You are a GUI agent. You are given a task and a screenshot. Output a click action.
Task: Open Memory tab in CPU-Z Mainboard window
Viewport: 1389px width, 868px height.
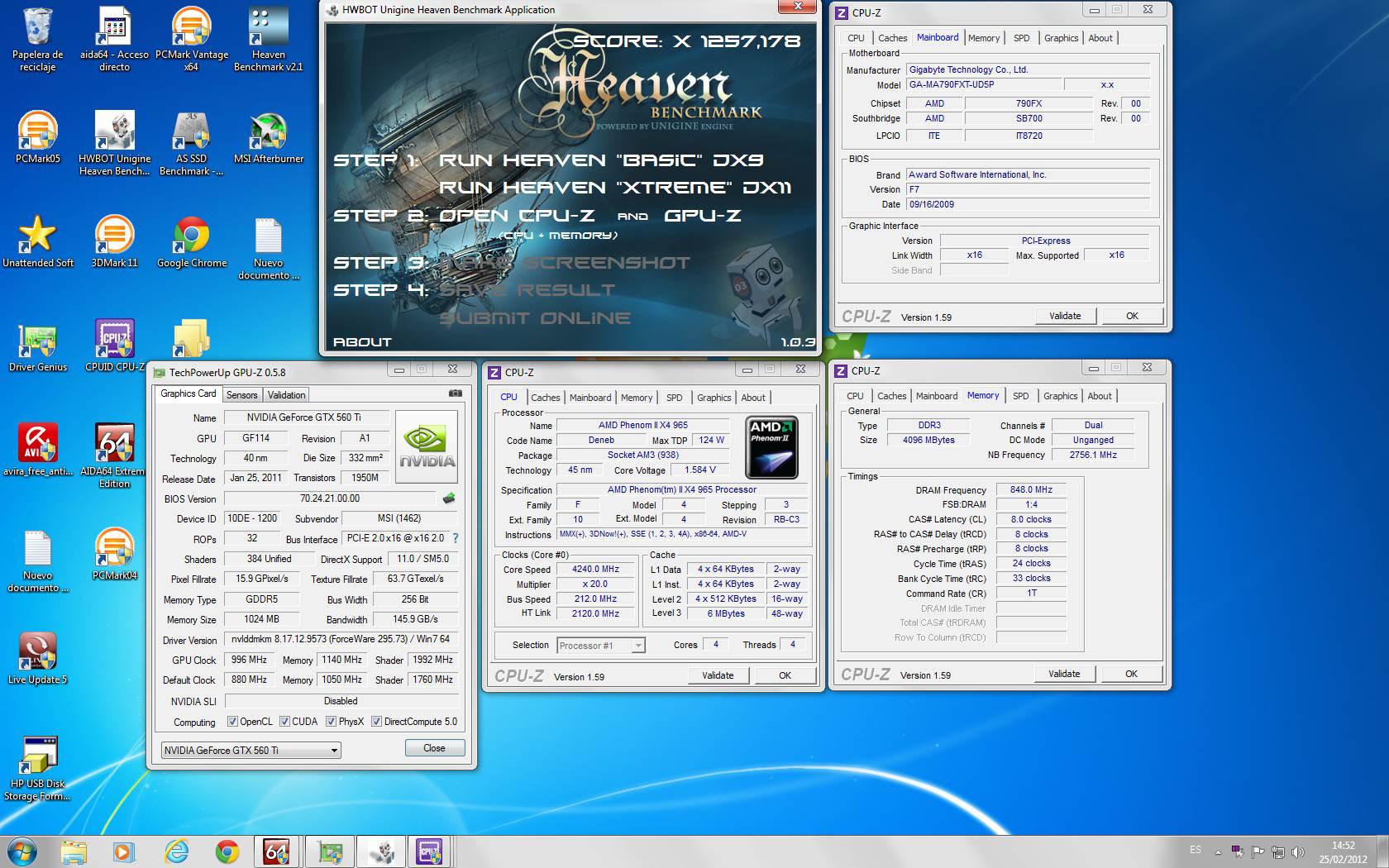984,38
